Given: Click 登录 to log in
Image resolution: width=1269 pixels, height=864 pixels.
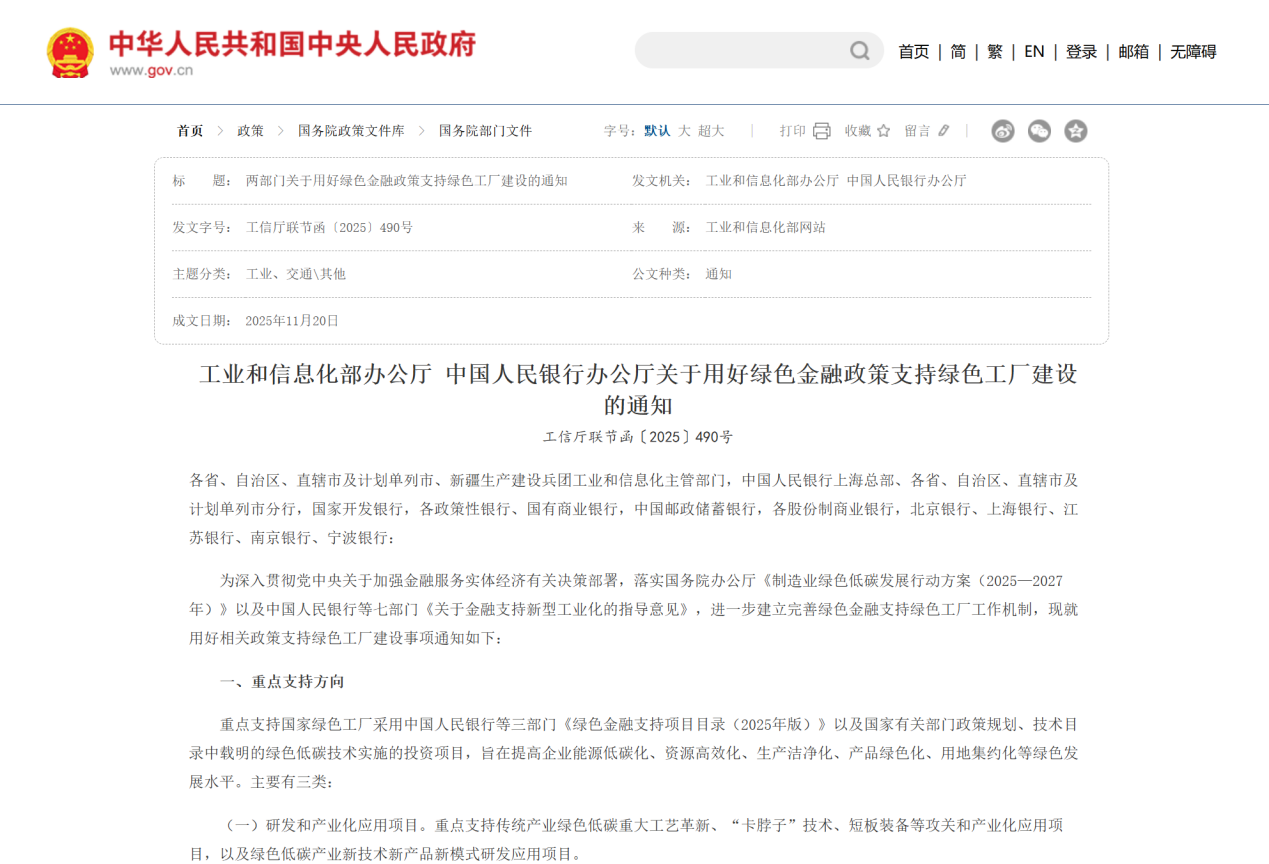Looking at the screenshot, I should 1081,52.
